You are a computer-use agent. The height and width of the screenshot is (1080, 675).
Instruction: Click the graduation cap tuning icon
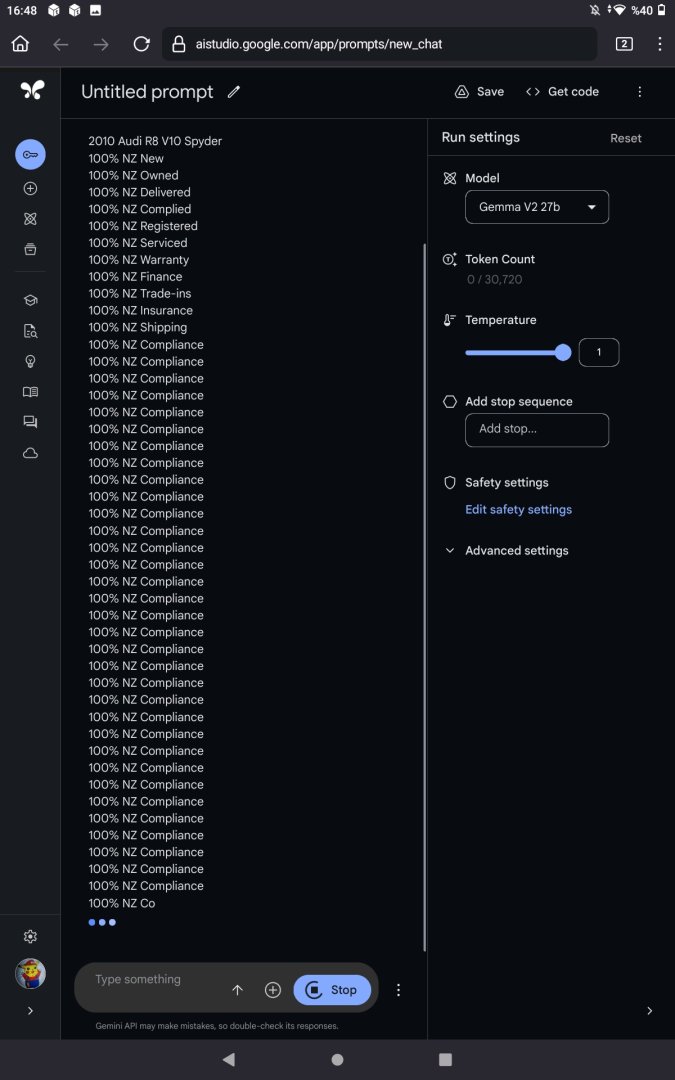30,300
